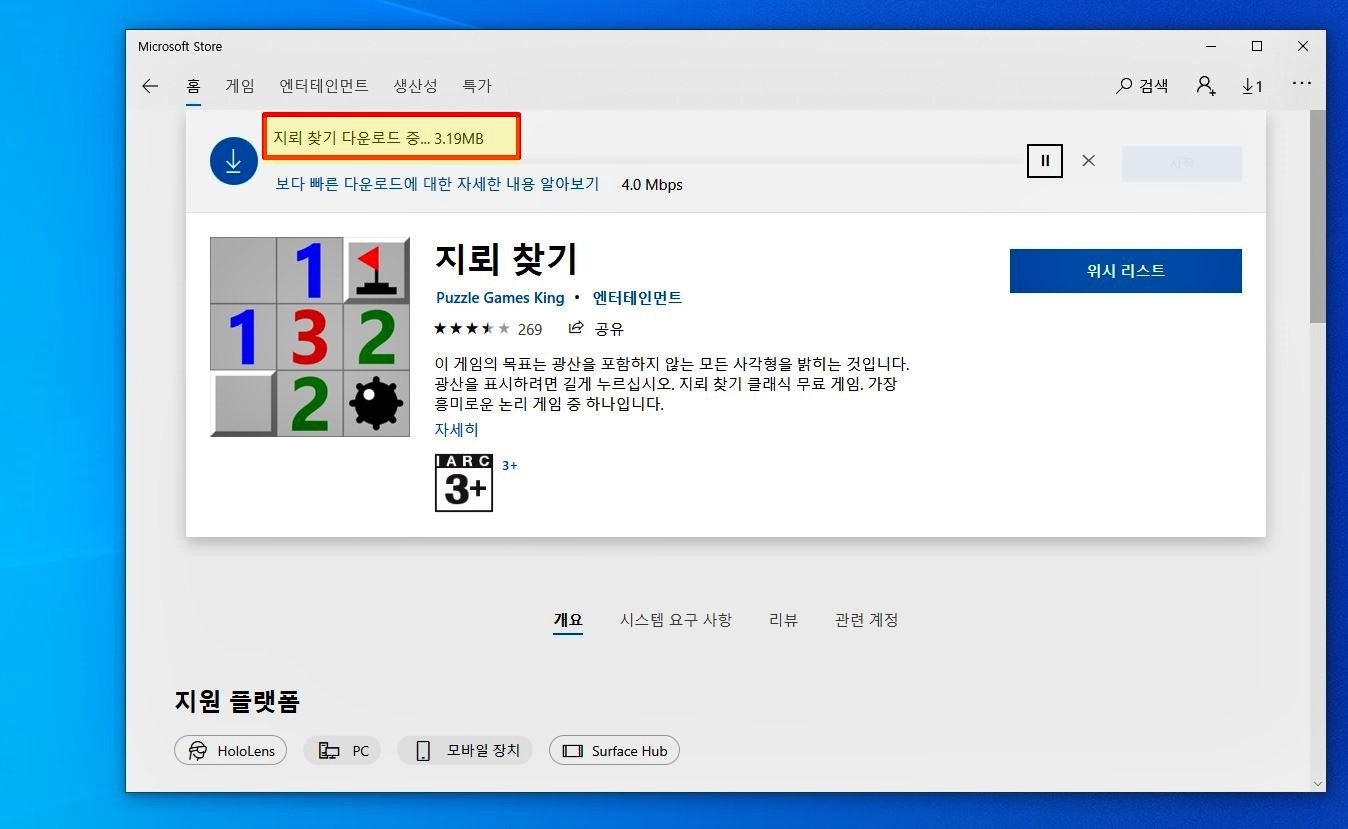The width and height of the screenshot is (1348, 829).
Task: Click the 지뢰 찾기 app title
Action: coord(506,259)
